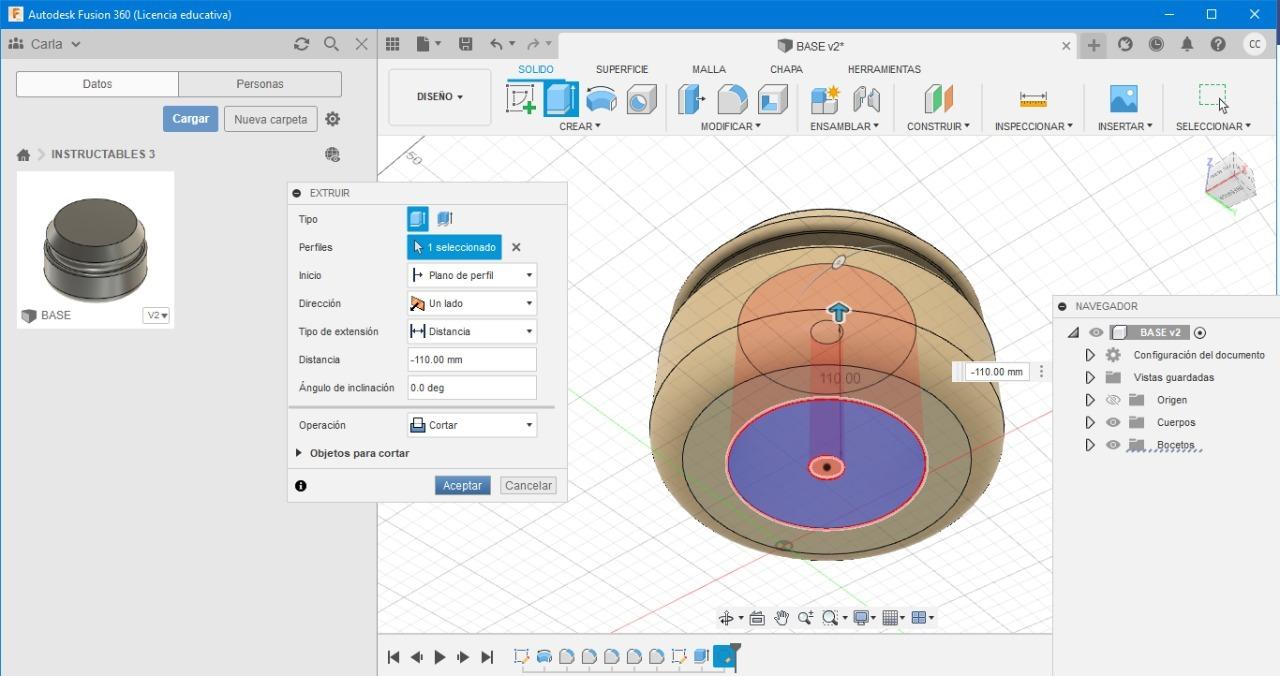Toggle visibility of Cuerpos folder
This screenshot has height=676, width=1280.
tap(1113, 422)
